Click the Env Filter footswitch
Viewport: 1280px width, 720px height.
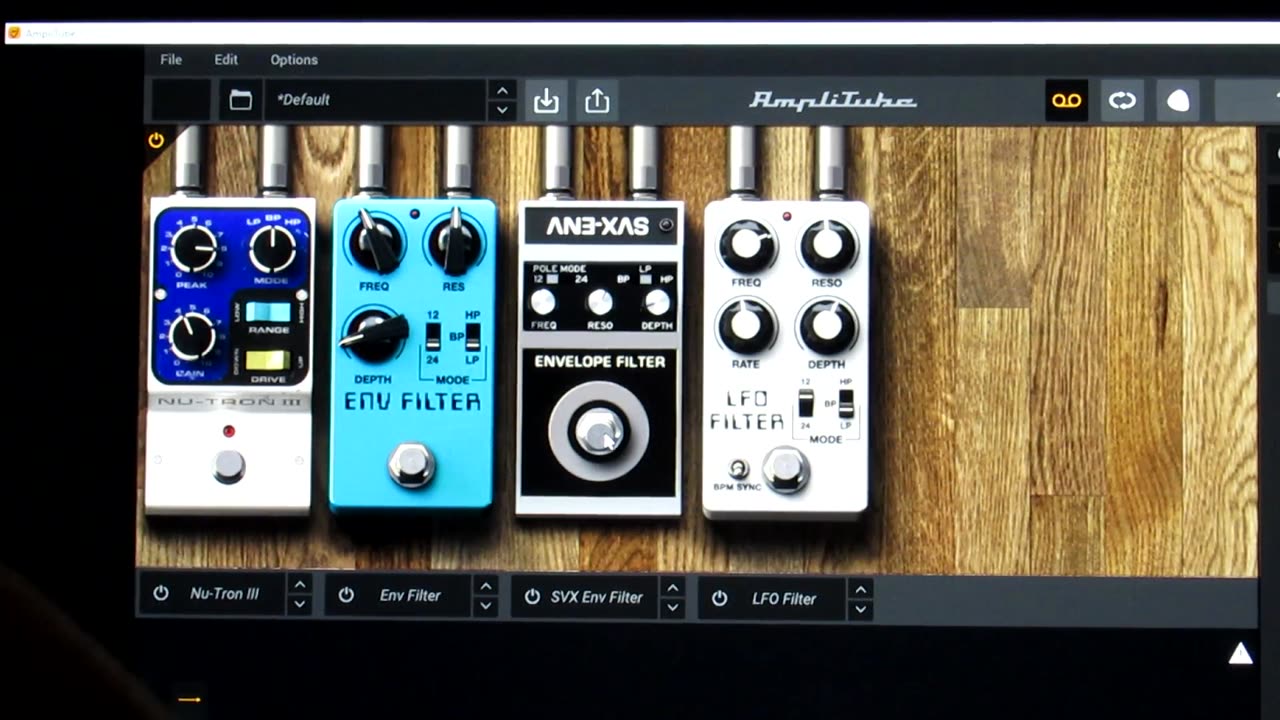click(x=411, y=465)
